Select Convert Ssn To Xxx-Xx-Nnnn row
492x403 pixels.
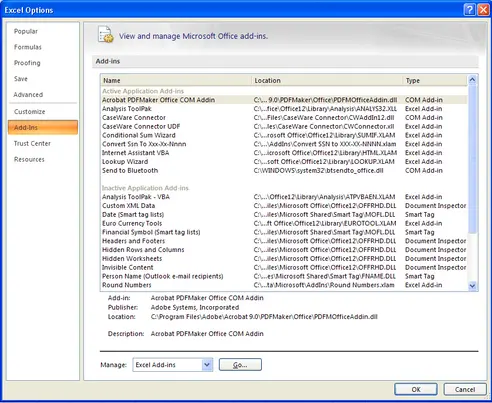click(284, 144)
